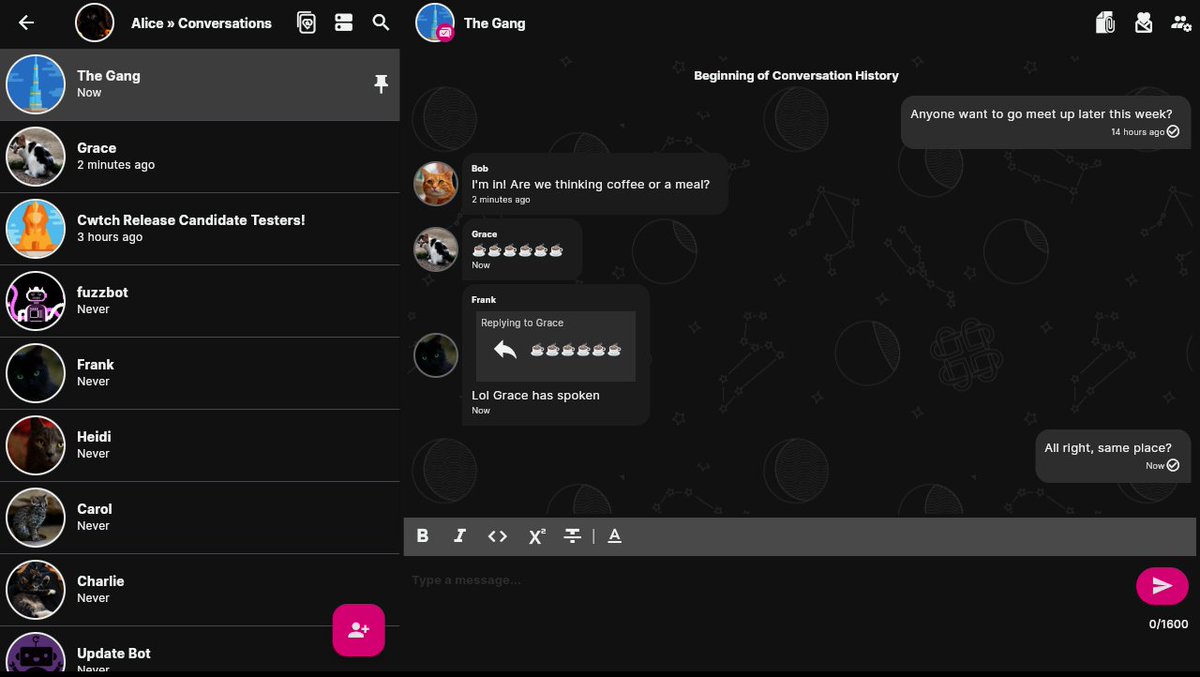Send an invitation with the envelope-heart icon
Viewport: 1200px width, 677px height.
point(1143,23)
